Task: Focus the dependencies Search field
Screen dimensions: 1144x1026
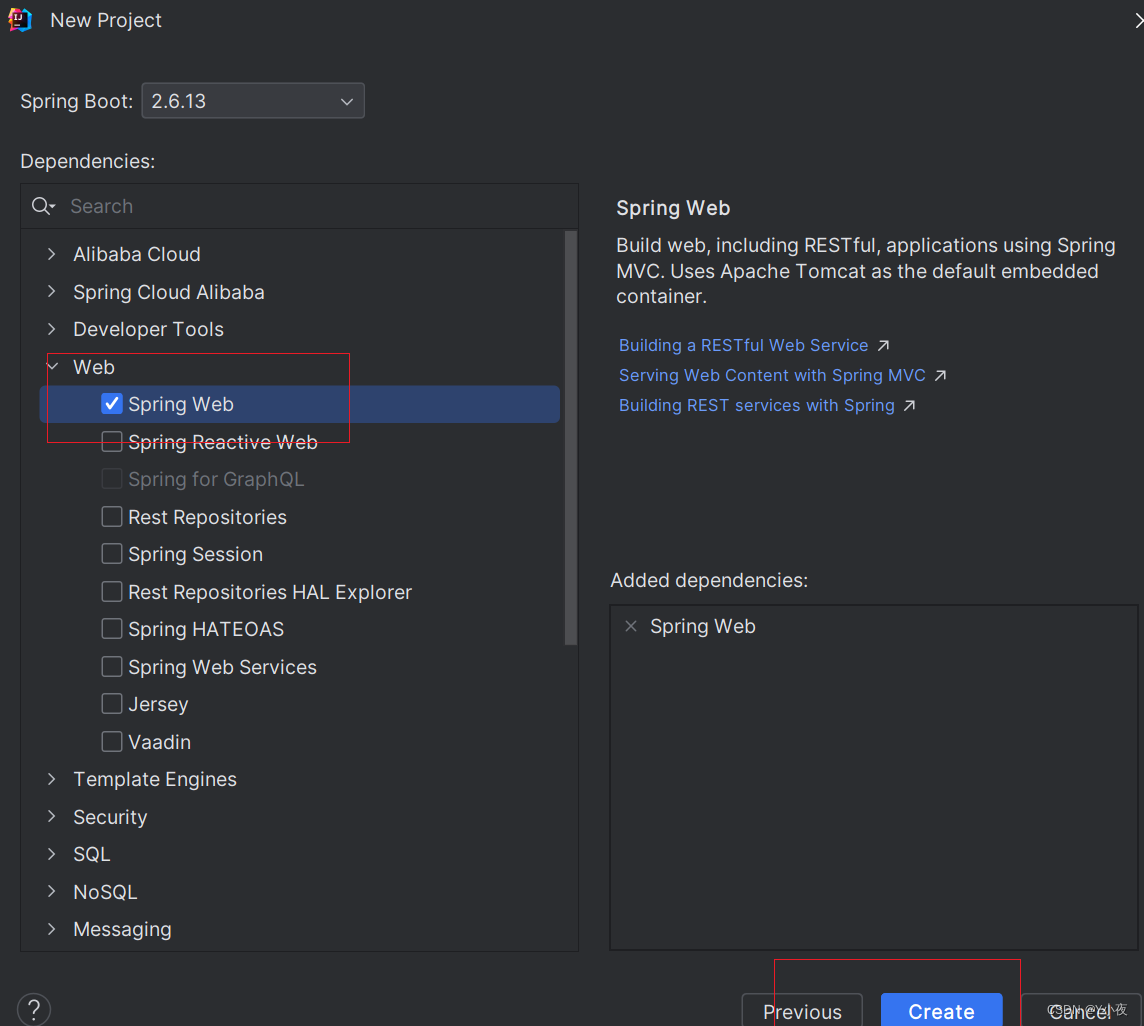Action: [x=299, y=207]
